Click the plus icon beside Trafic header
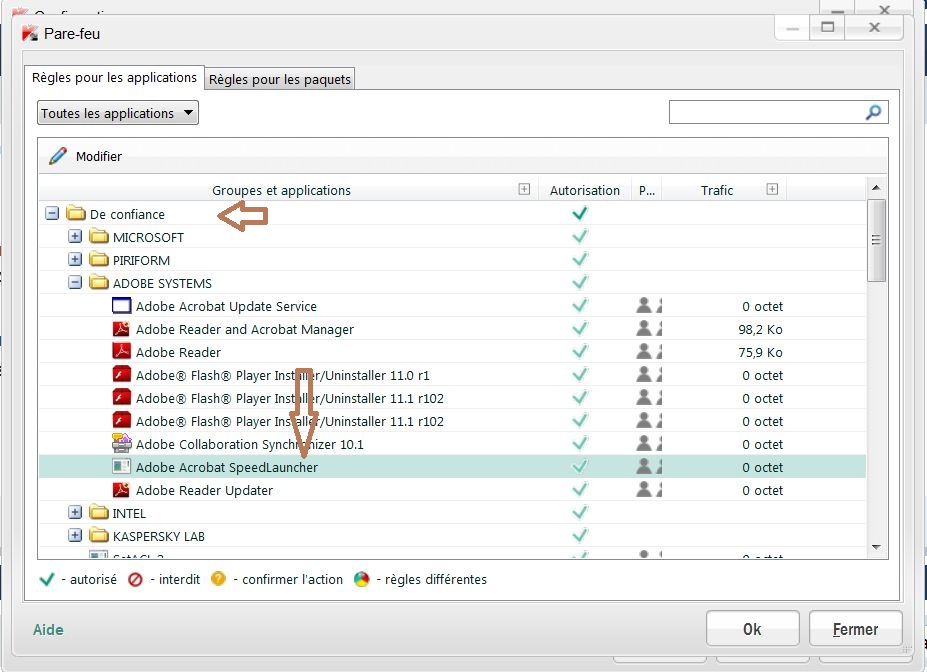 point(772,189)
